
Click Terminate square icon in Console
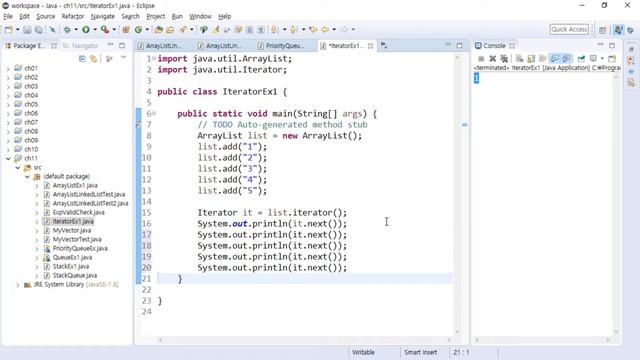click(x=481, y=59)
